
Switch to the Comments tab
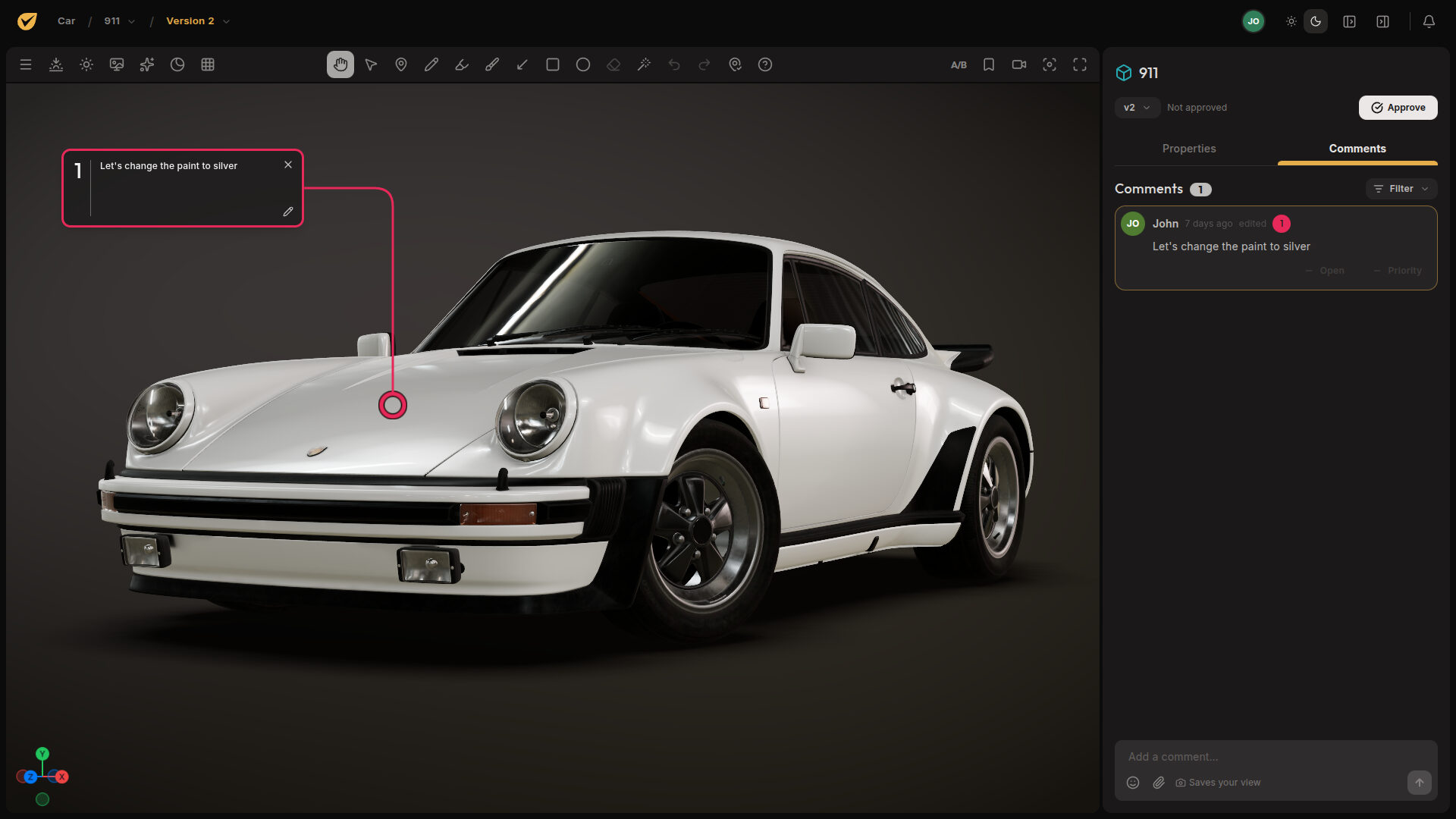(x=1357, y=149)
